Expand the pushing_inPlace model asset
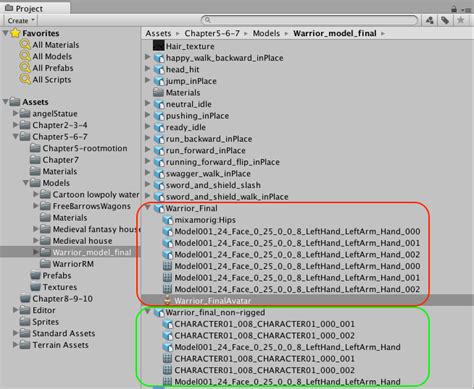474x389 pixels. pos(147,115)
